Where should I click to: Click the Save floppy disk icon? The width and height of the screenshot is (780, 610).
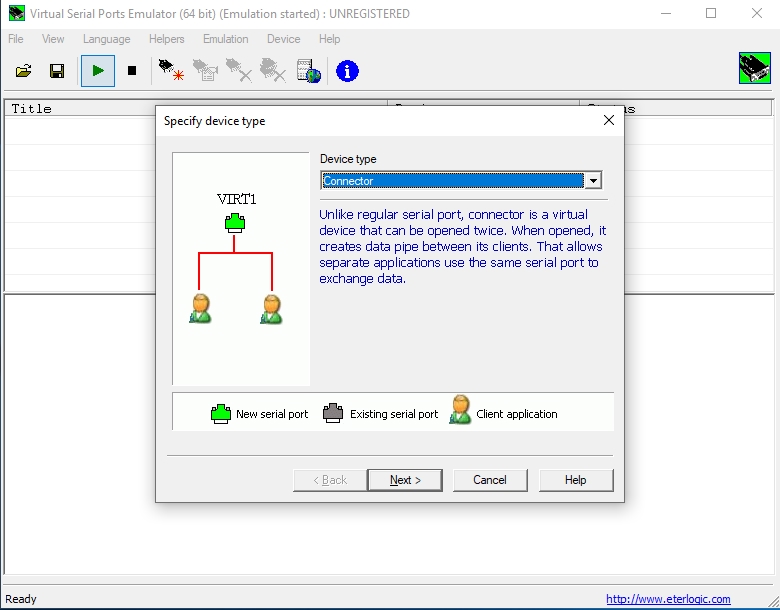click(x=57, y=71)
